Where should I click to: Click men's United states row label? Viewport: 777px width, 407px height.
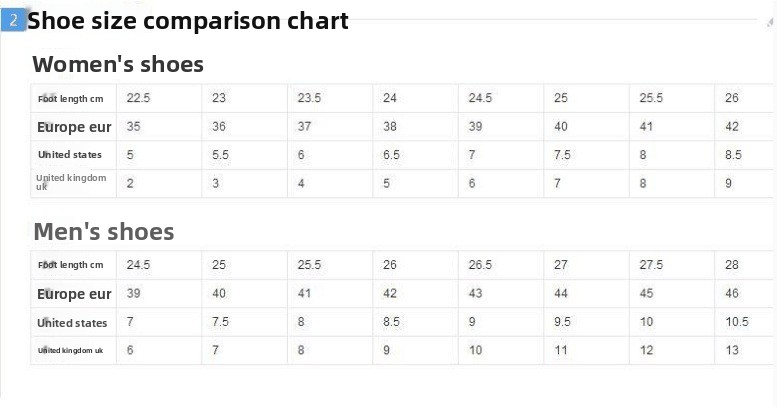click(x=72, y=323)
